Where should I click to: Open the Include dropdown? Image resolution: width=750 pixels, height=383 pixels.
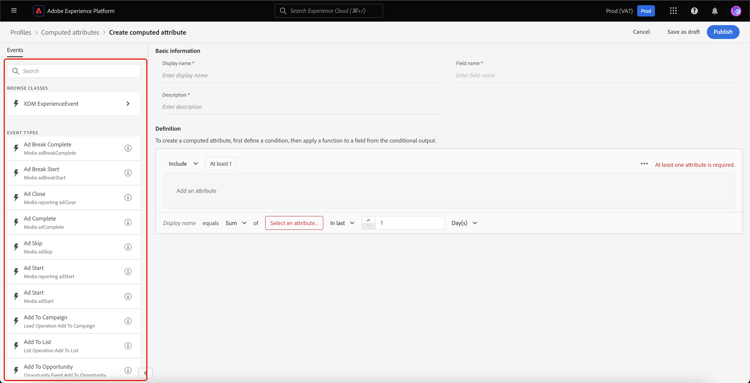[x=183, y=164]
